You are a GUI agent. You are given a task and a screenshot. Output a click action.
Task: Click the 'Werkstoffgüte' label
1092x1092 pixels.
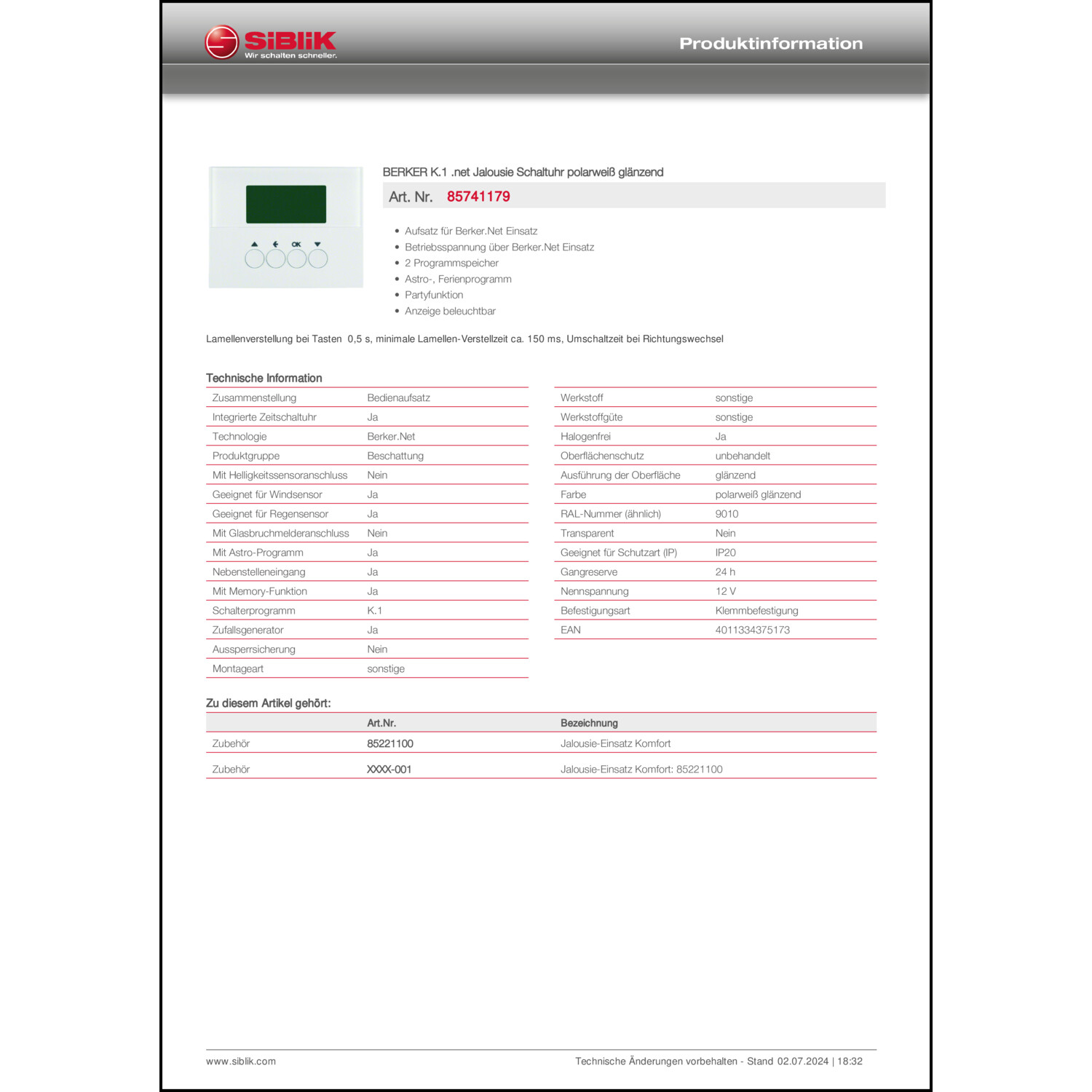[591, 417]
